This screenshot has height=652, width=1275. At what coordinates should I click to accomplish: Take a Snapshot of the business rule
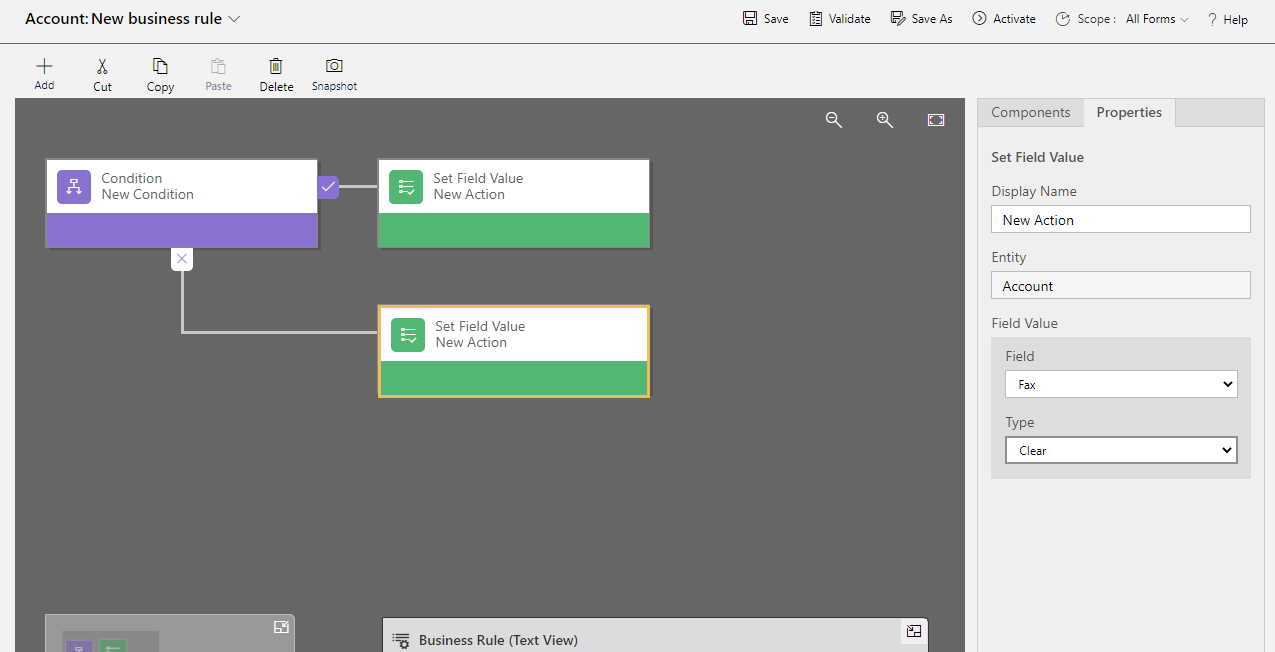click(x=333, y=73)
